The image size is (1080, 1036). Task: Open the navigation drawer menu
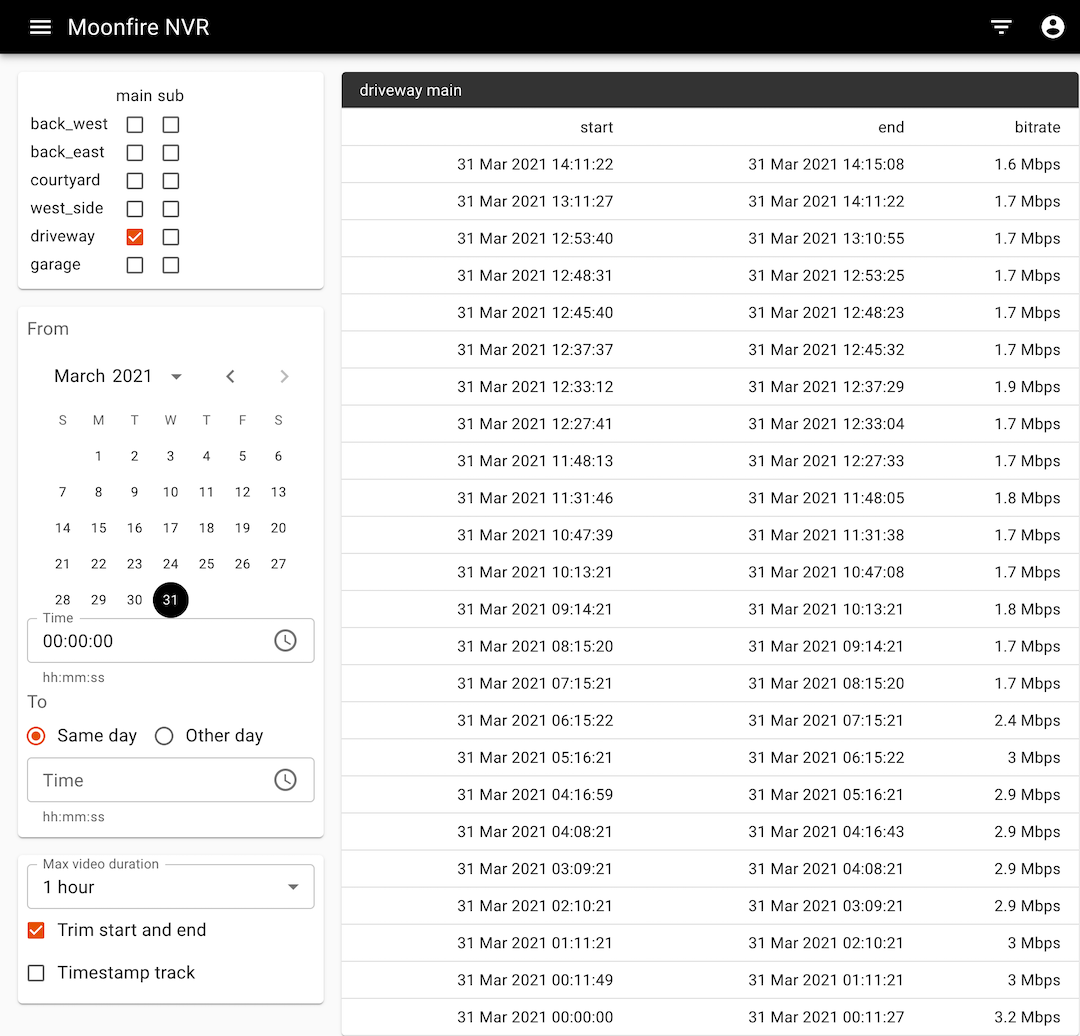click(40, 27)
